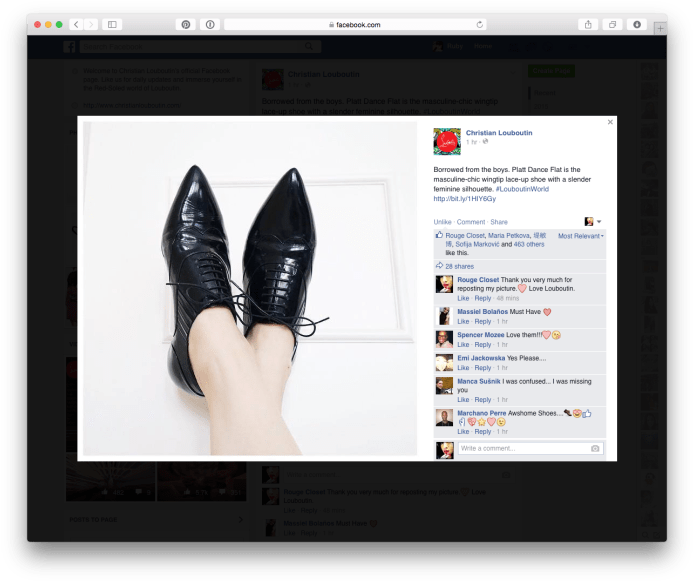Click the camera icon in comment box

coord(595,449)
